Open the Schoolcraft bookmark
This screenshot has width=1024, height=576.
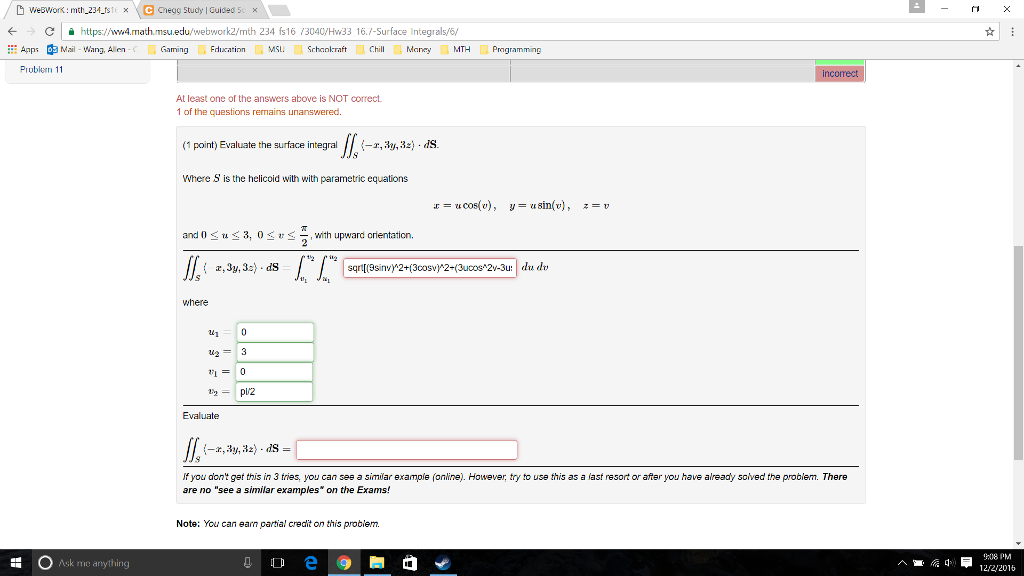[321, 48]
